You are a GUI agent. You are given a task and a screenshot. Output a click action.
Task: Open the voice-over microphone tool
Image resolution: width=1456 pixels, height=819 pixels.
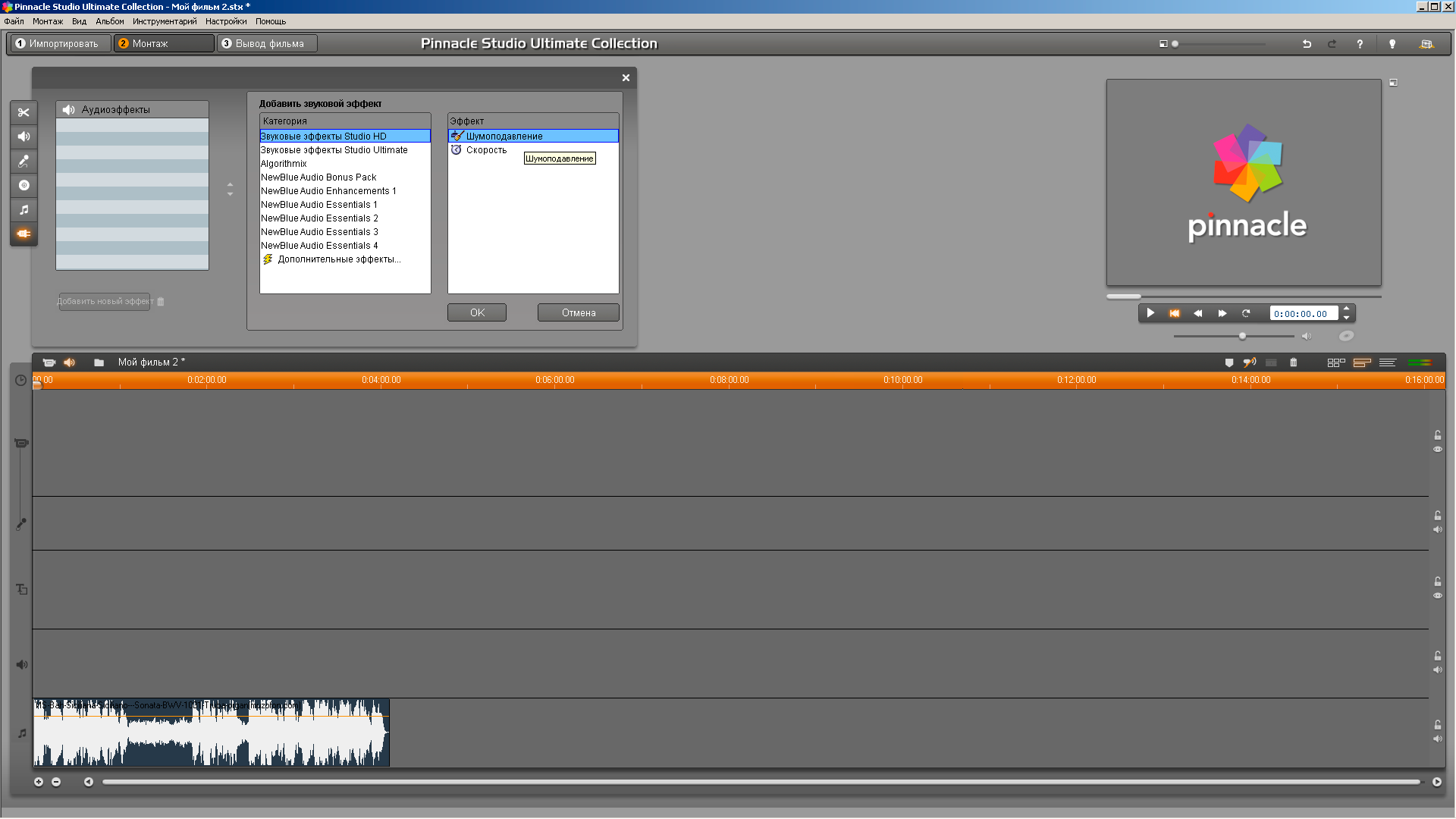point(24,161)
